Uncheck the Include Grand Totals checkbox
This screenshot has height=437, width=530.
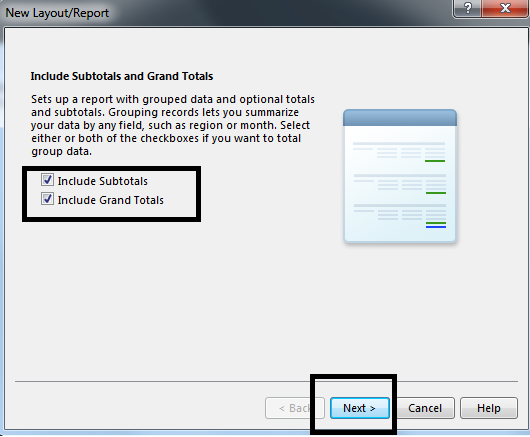click(x=47, y=199)
